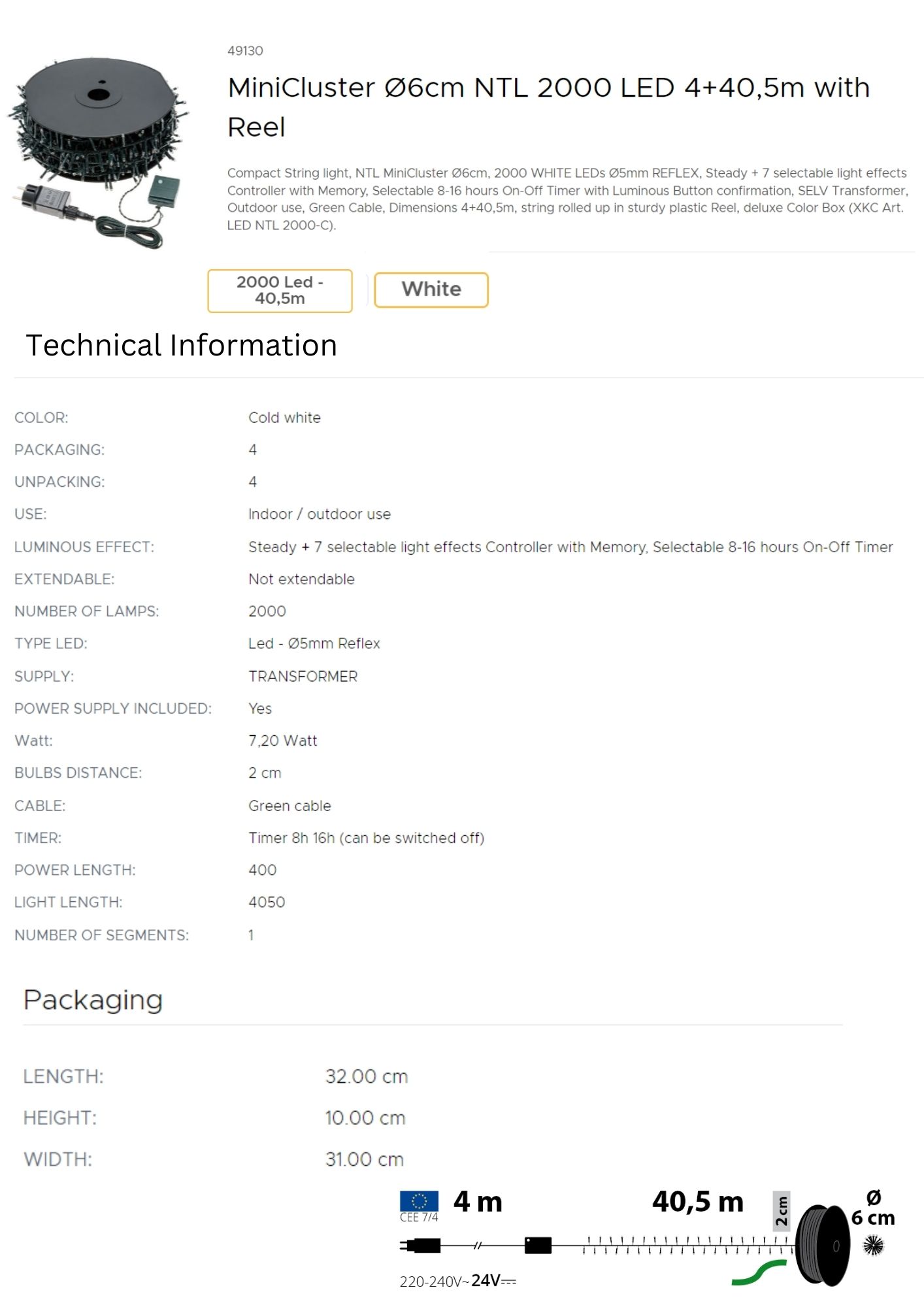The height and width of the screenshot is (1307, 924).
Task: Click the green cable curve icon
Action: (x=759, y=1272)
